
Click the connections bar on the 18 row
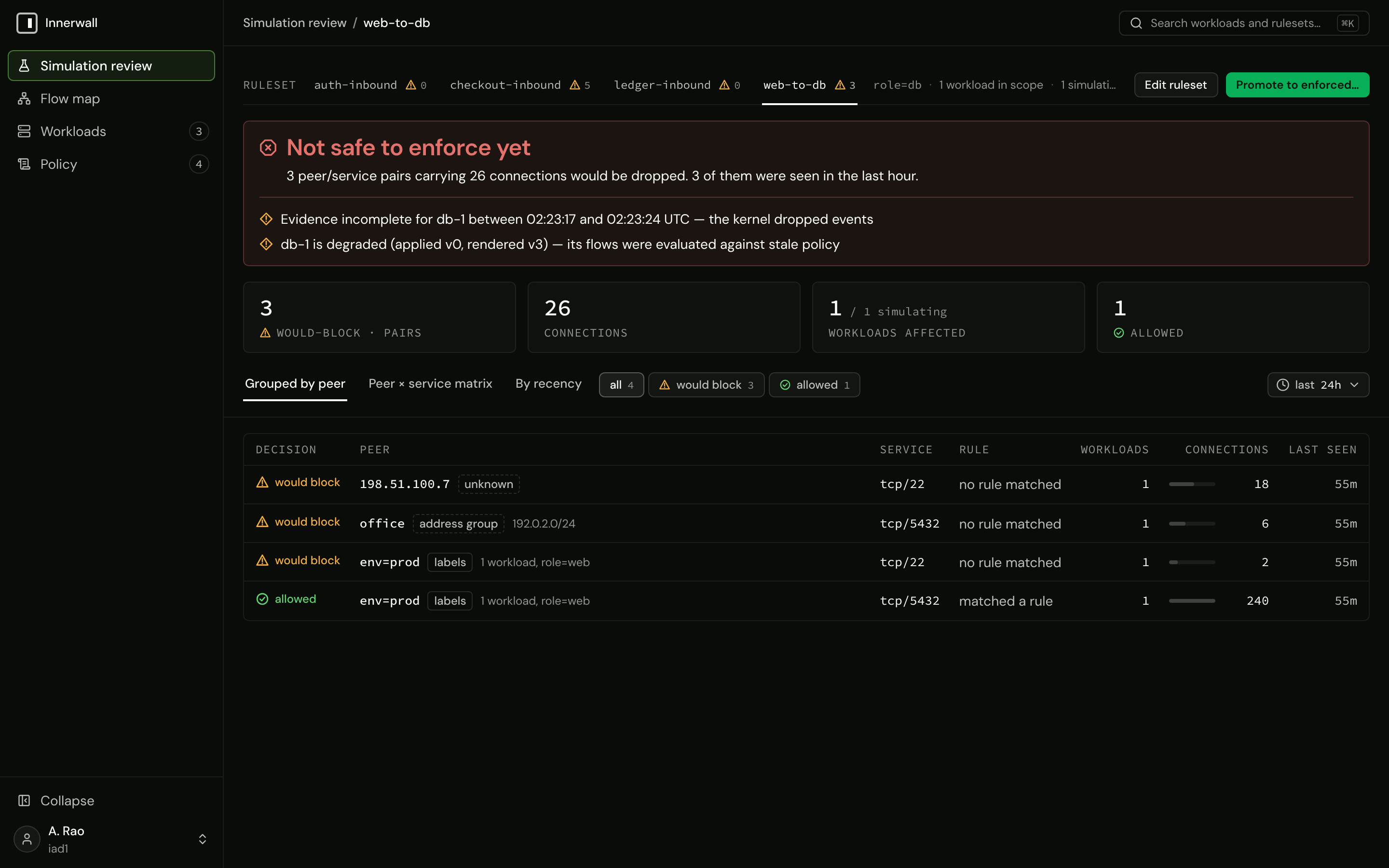click(1192, 484)
